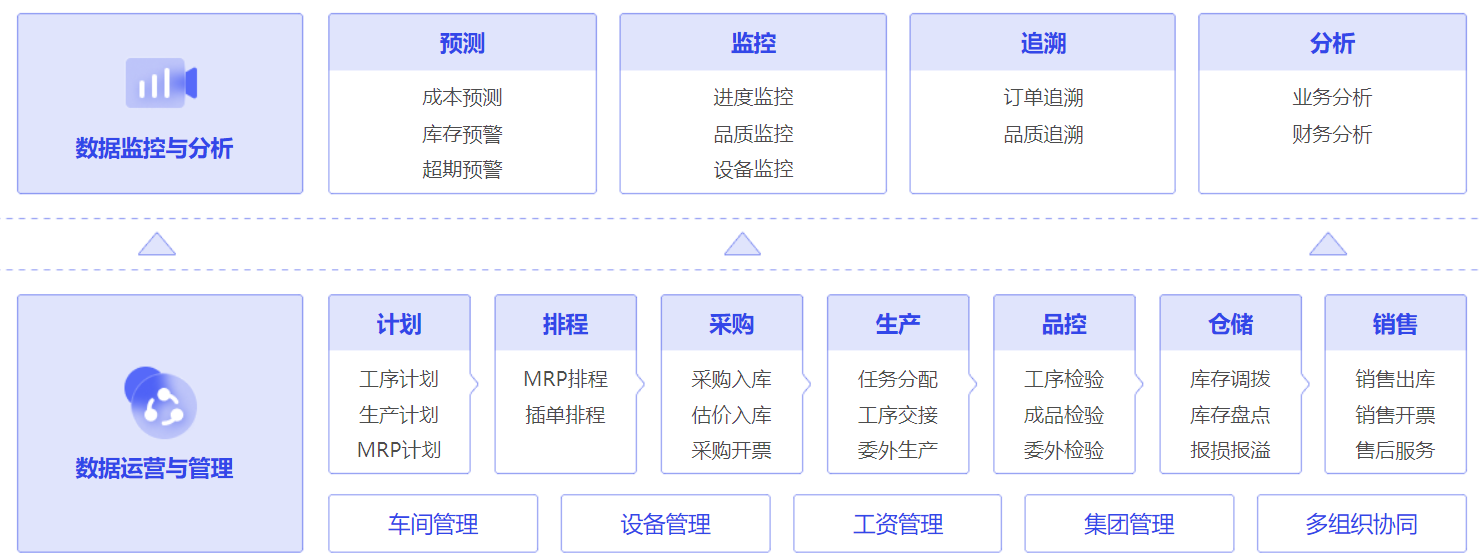Screen dimensions: 1479x559
Task: Click 成品检验
Action: point(1064,415)
